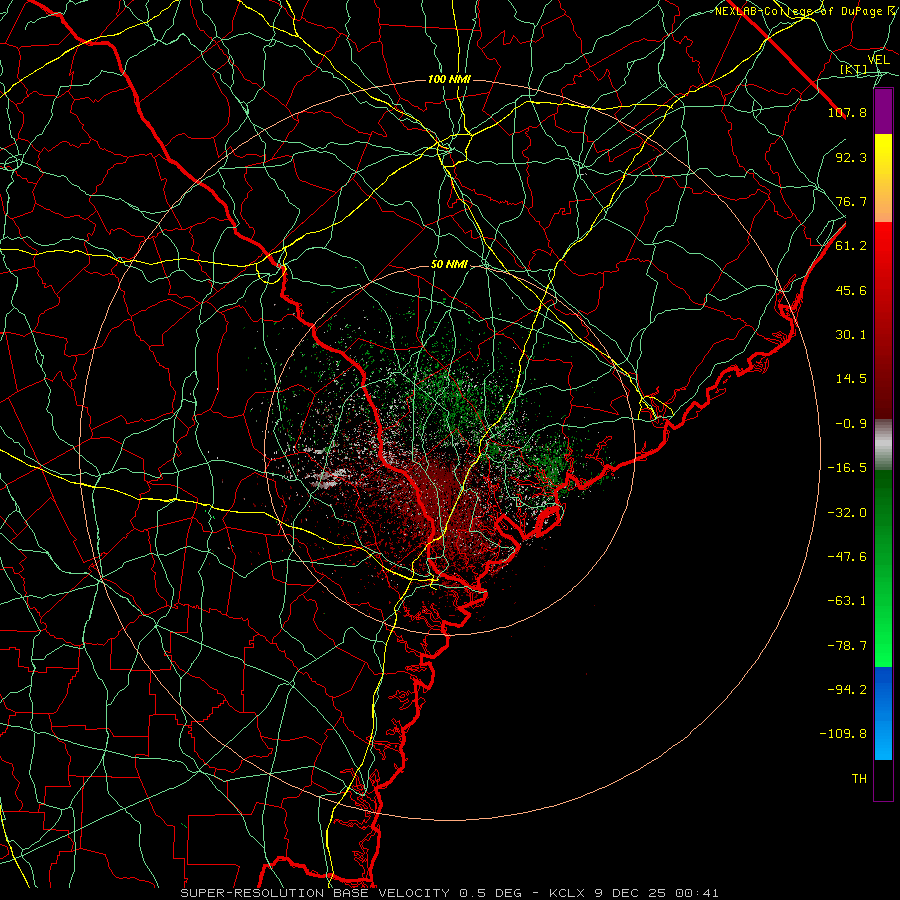Click the yellow-orange segment of the color bar
This screenshot has height=900, width=900.
pos(883,178)
